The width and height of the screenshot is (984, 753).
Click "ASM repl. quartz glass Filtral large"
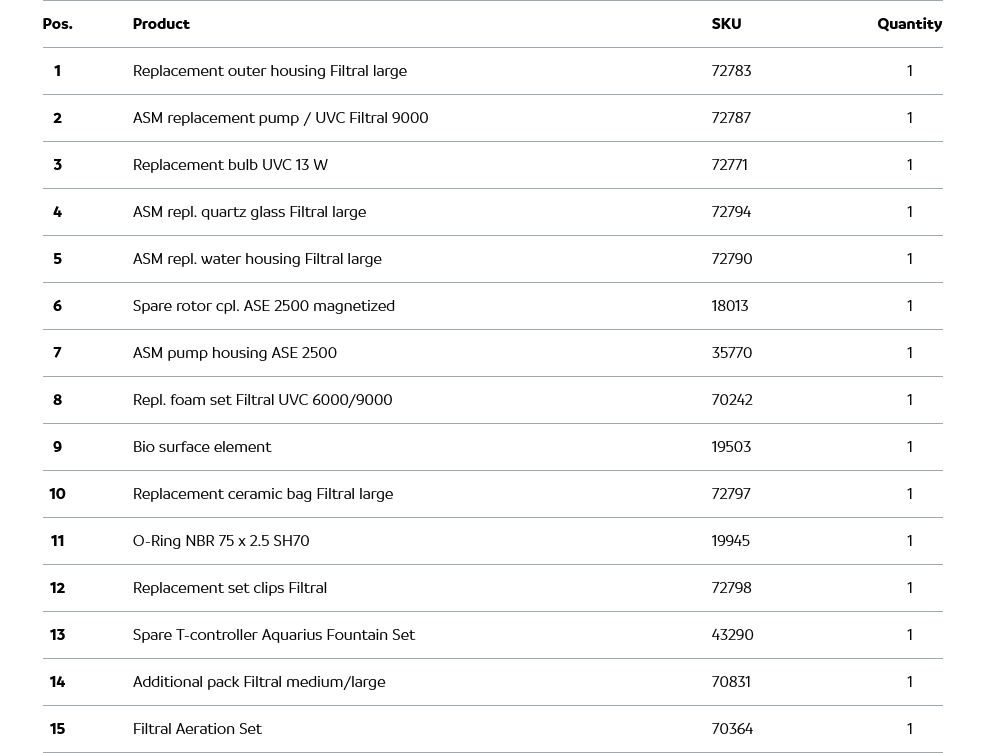click(249, 212)
